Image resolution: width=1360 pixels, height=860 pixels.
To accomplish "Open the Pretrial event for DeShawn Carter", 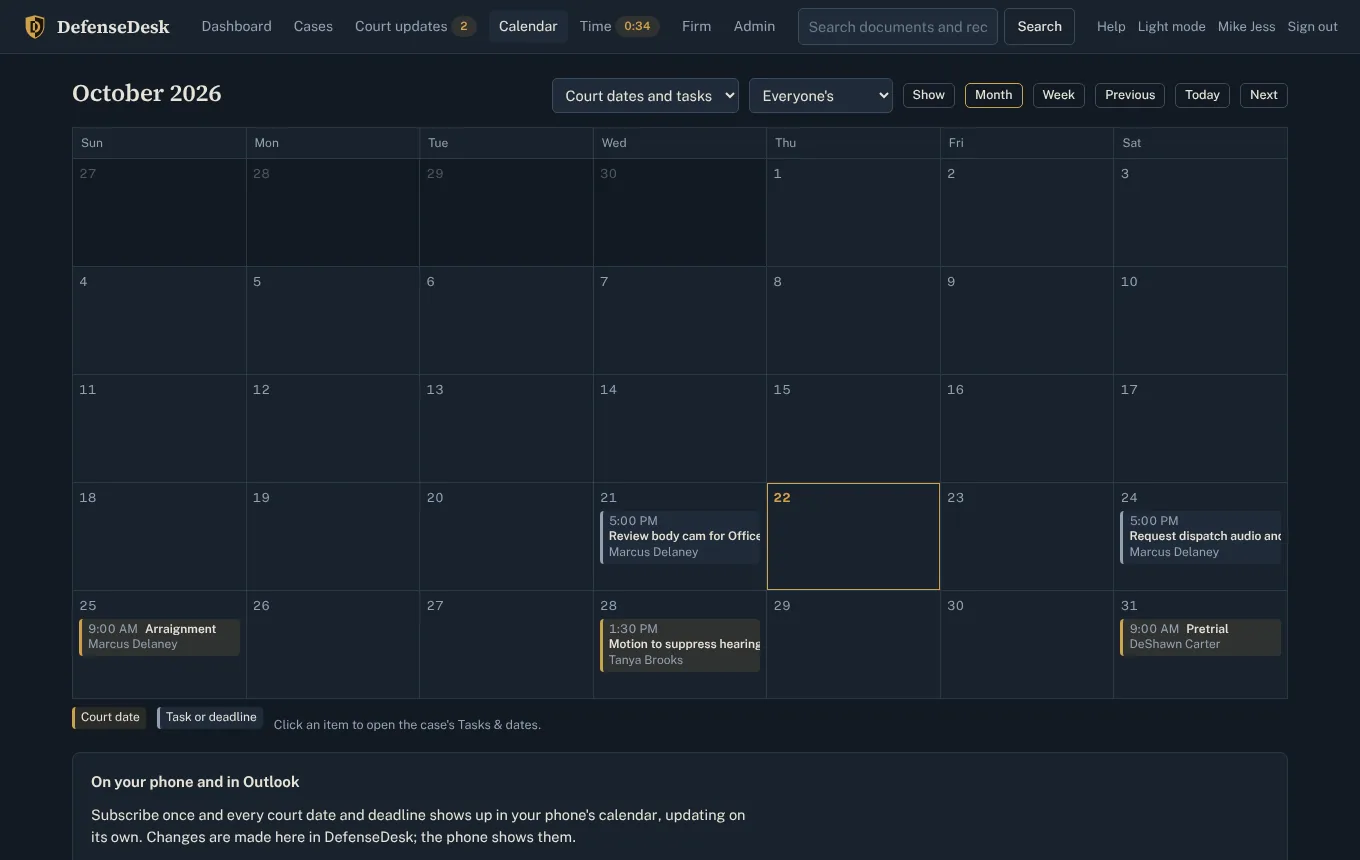I will pyautogui.click(x=1201, y=637).
